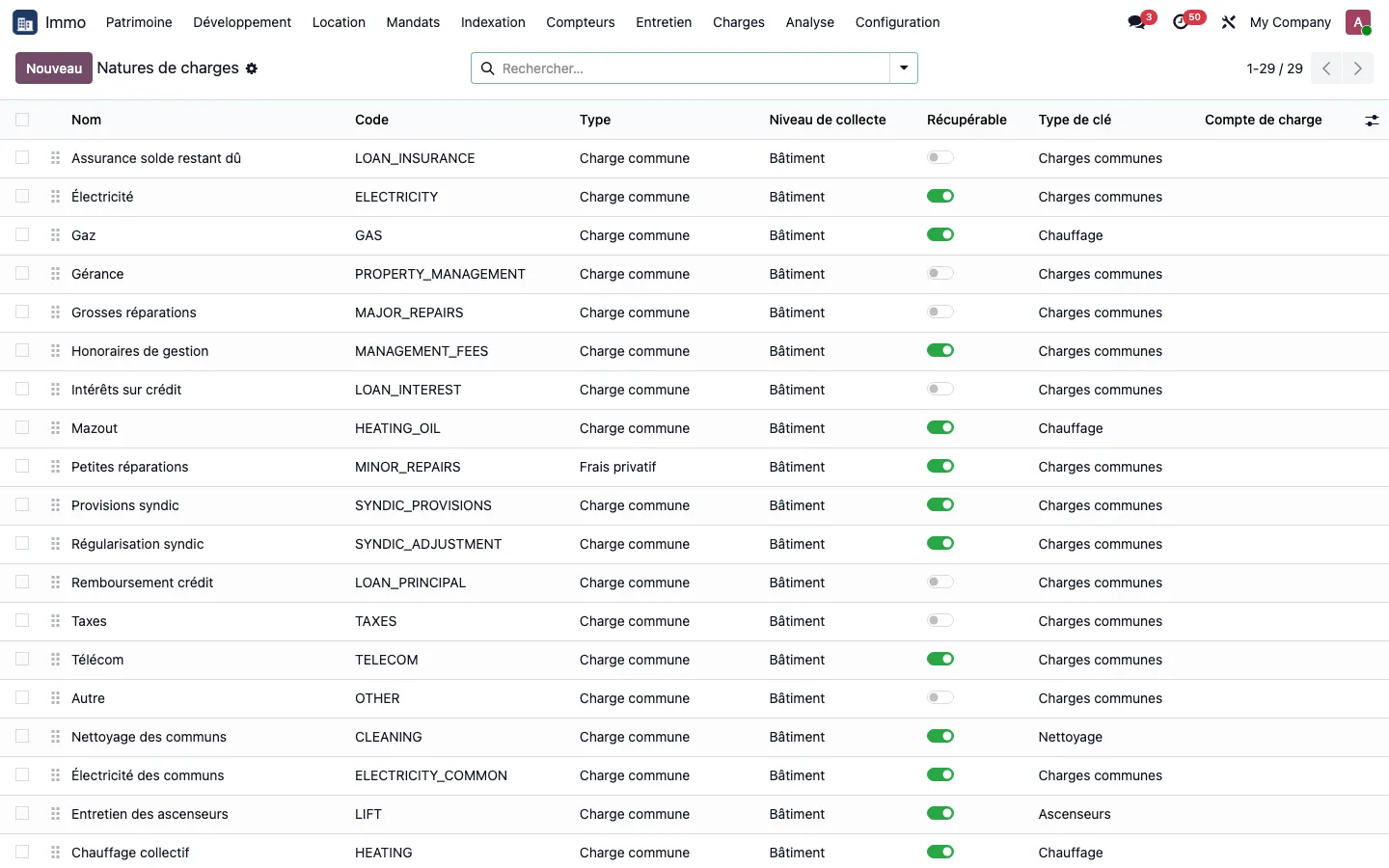Open the Immo app home icon

(25, 22)
